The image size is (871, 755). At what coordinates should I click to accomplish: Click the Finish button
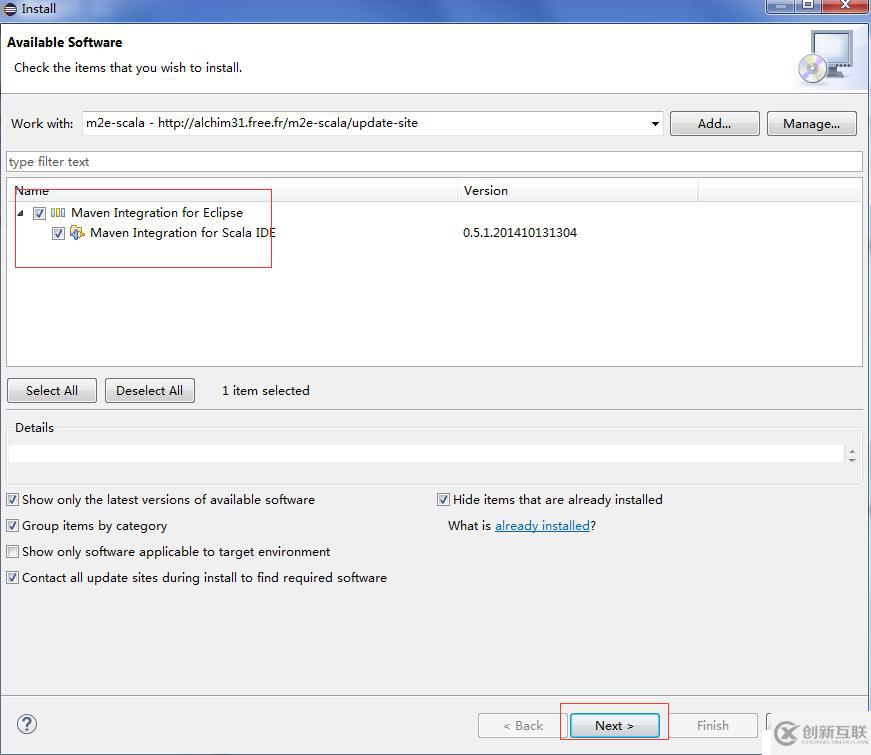(x=713, y=726)
